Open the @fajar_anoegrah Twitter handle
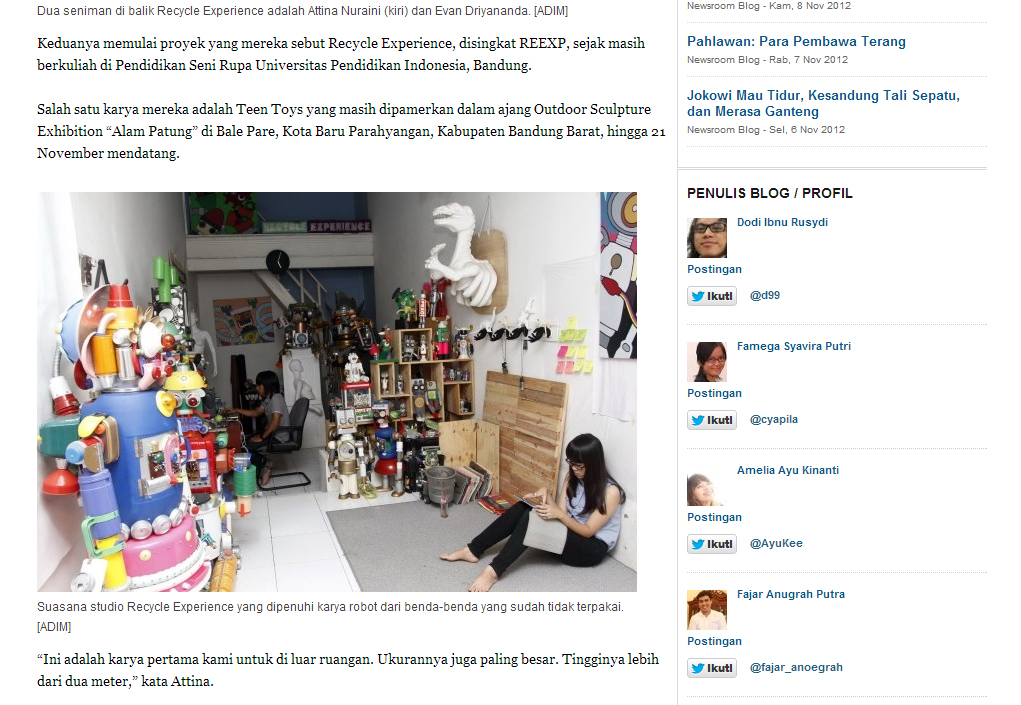 (x=796, y=667)
